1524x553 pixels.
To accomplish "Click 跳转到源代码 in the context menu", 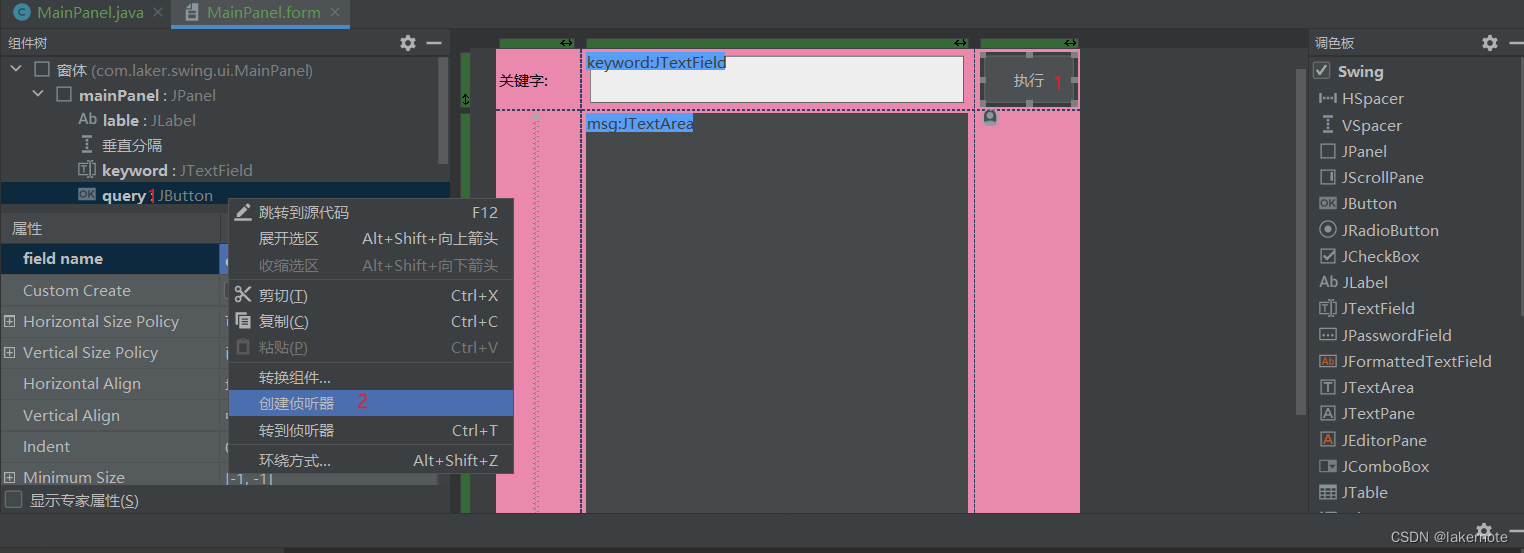I will click(303, 213).
